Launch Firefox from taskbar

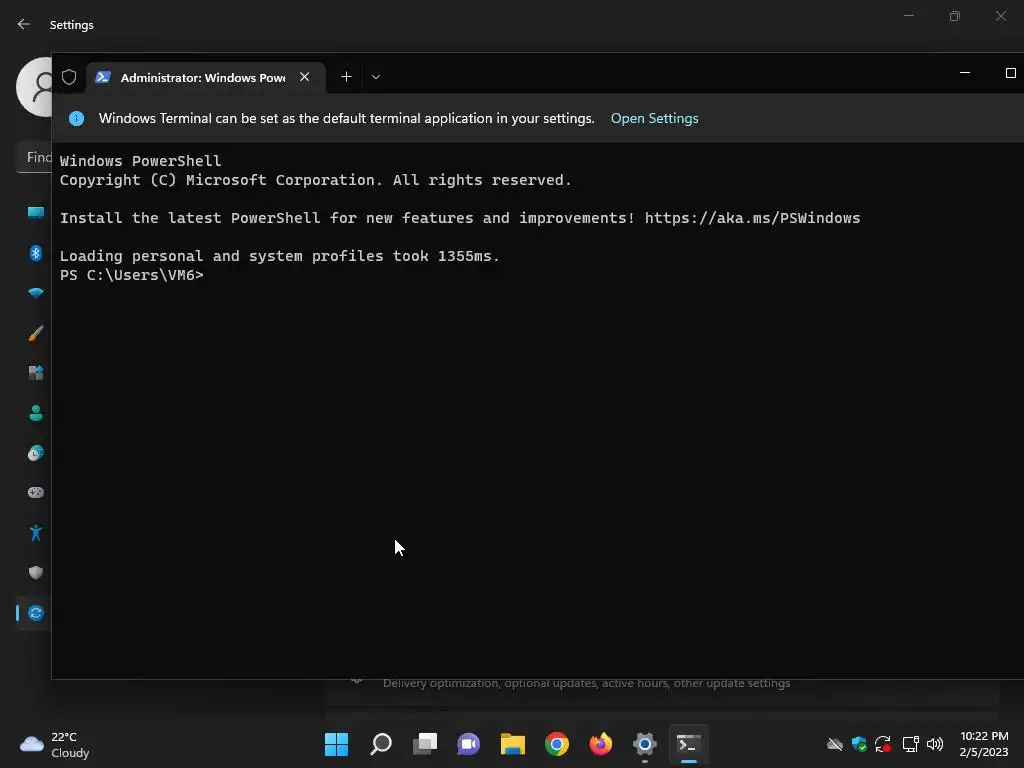(x=601, y=744)
